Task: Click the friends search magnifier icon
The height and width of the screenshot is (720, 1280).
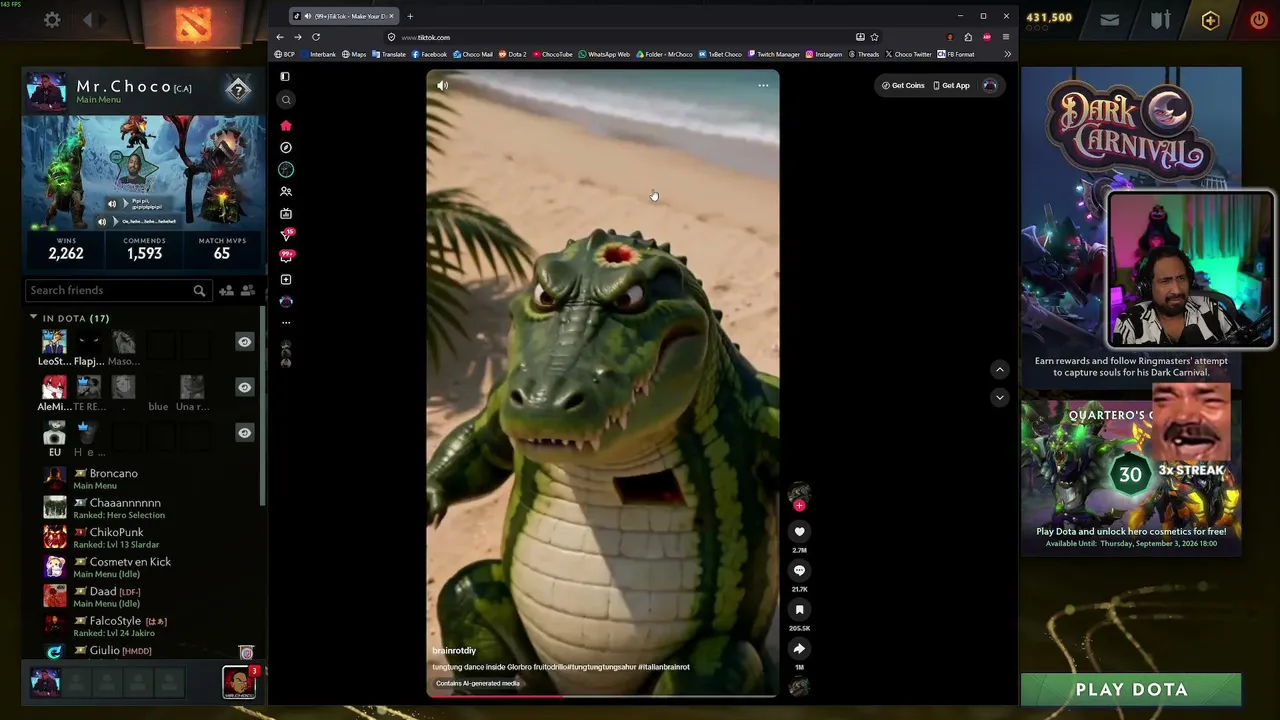Action: [199, 291]
